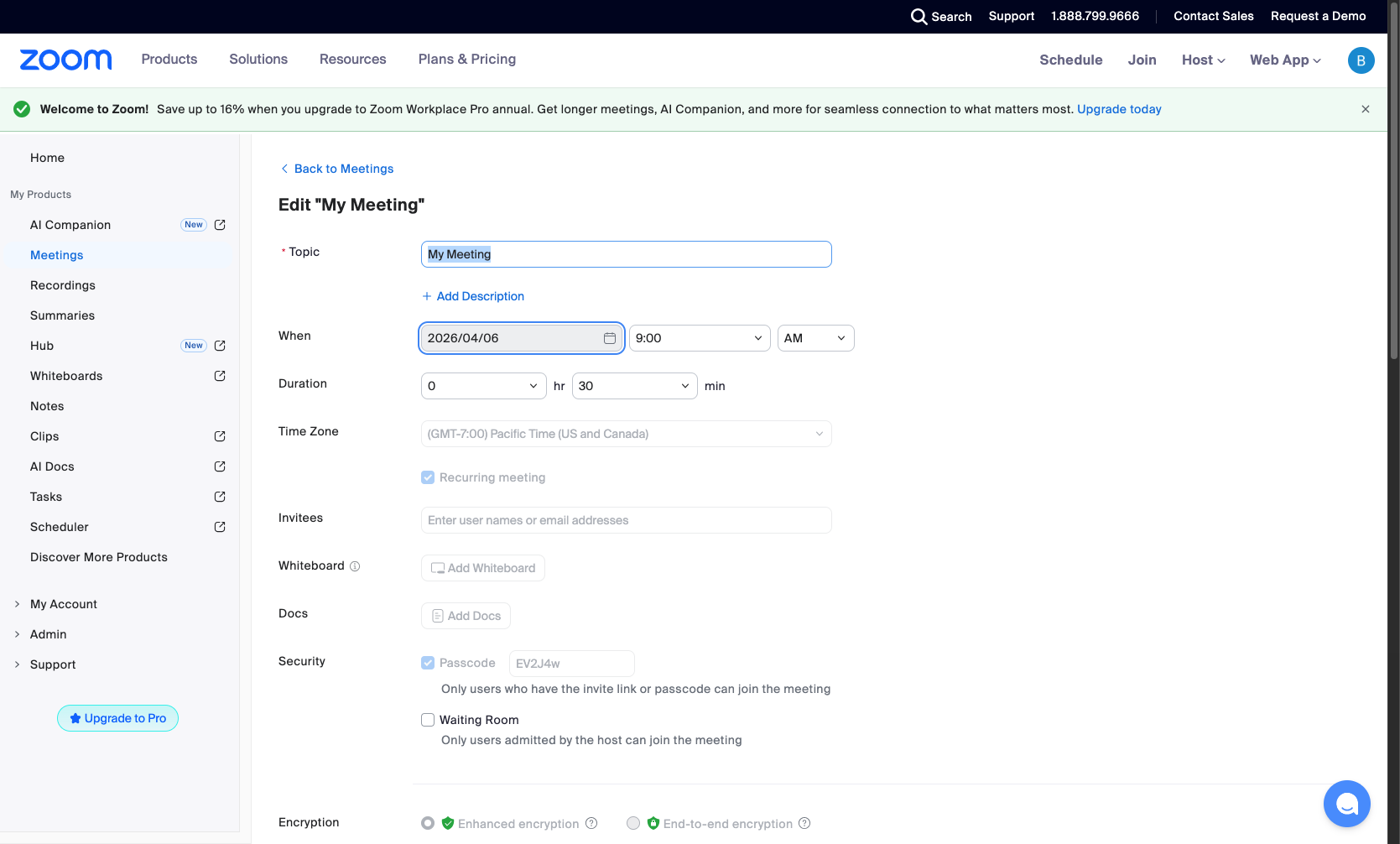Viewport: 1400px width, 844px height.
Task: Click Join in top navigation
Action: [1142, 60]
